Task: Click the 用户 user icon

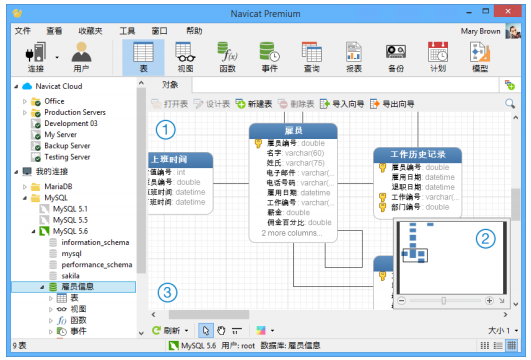Action: (81, 52)
